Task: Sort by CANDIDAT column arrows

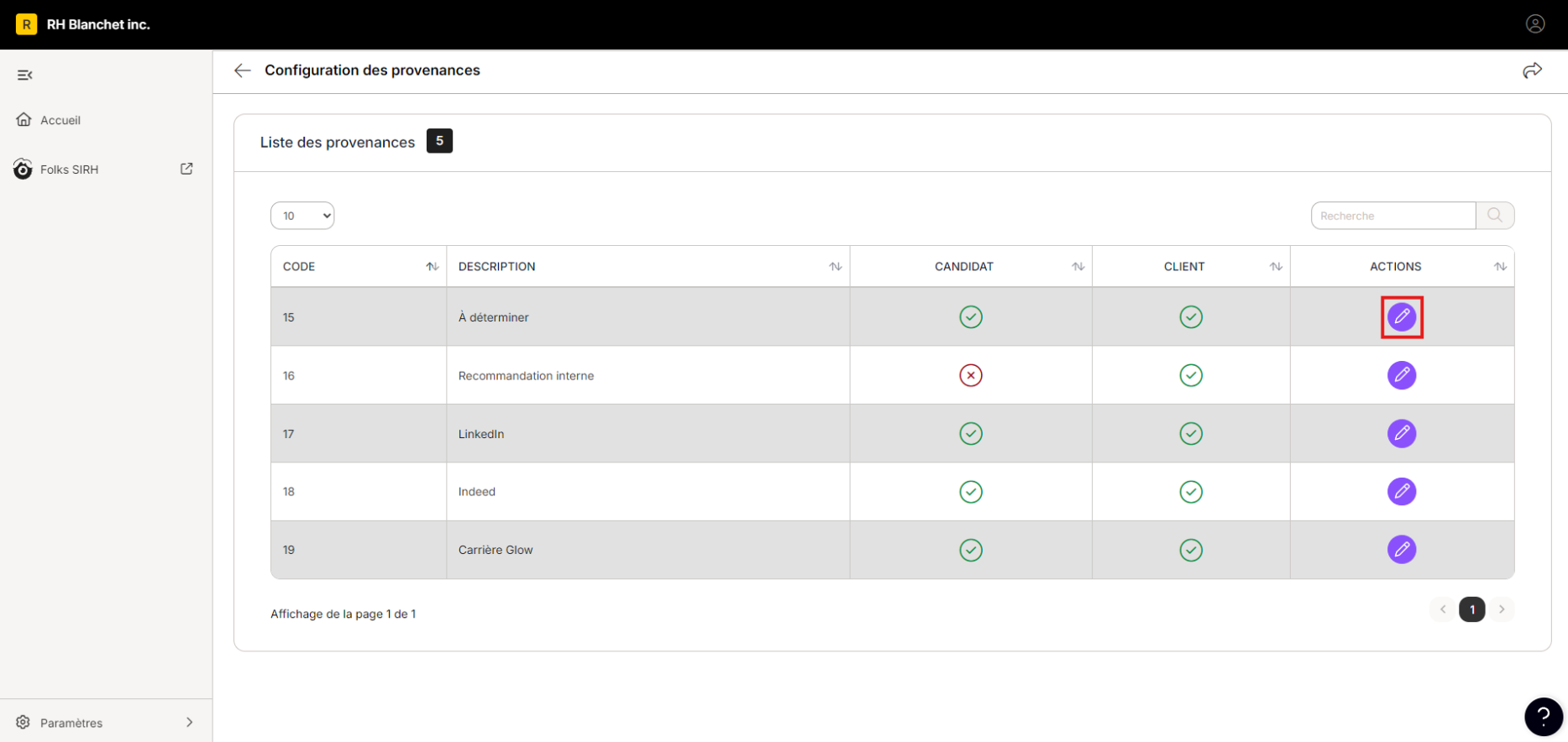Action: [x=1078, y=267]
